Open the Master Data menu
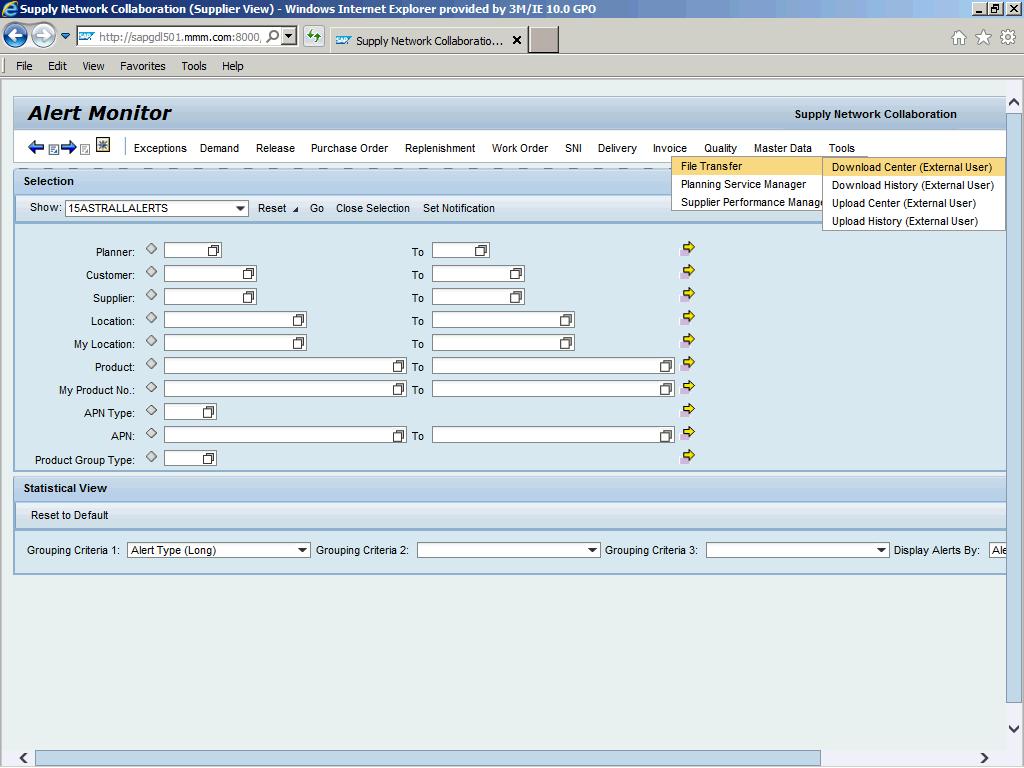This screenshot has width=1024, height=768. (782, 148)
